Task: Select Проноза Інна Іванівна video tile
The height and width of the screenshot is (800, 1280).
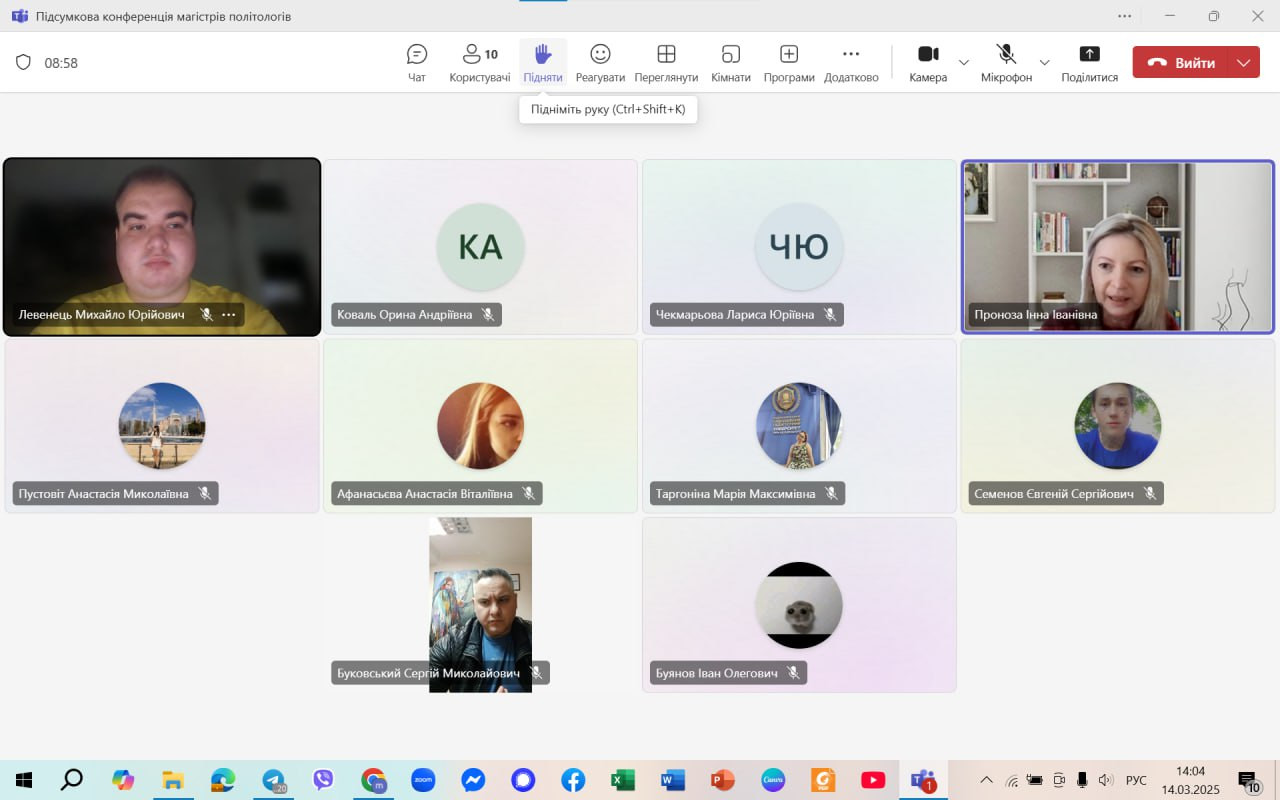Action: tap(1117, 246)
